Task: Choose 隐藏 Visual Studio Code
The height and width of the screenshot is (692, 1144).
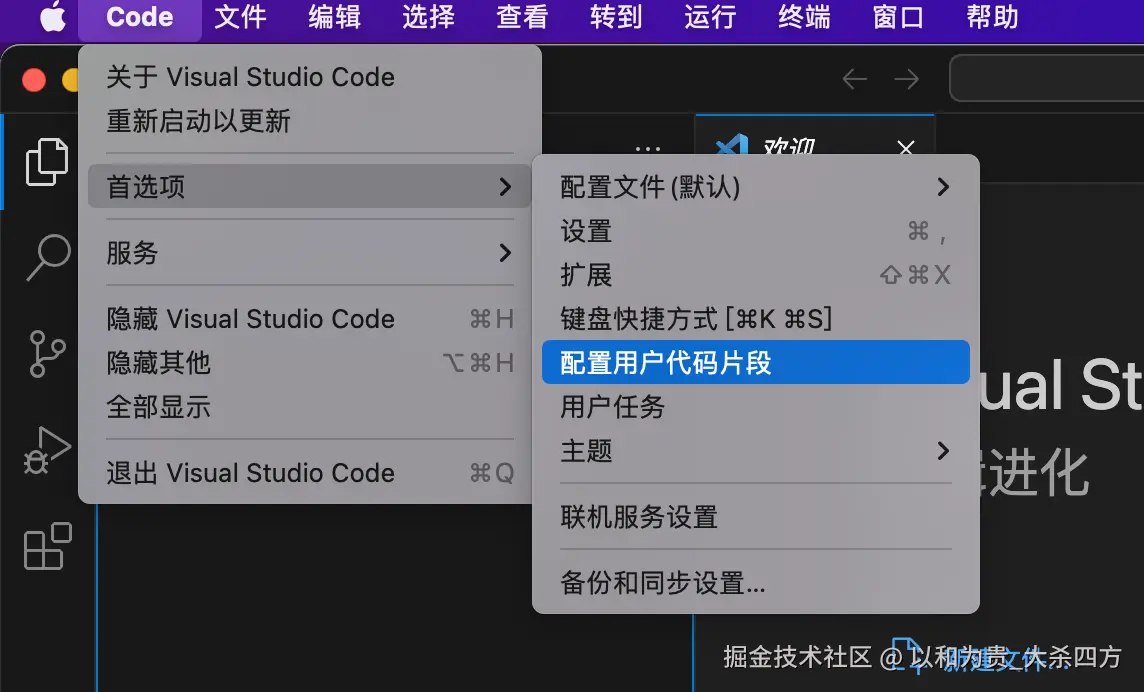Action: [x=309, y=319]
